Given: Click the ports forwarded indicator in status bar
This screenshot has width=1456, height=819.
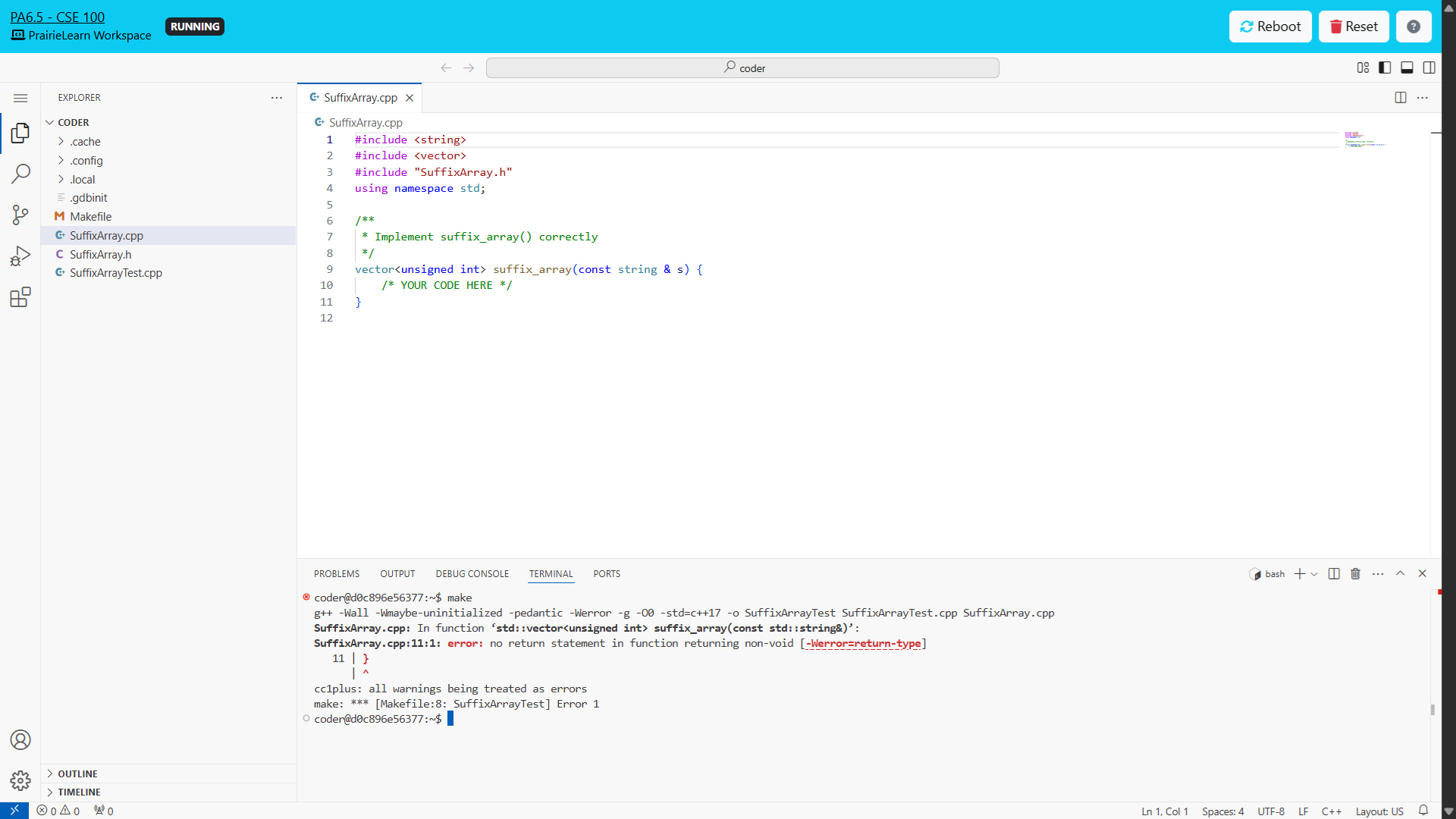Looking at the screenshot, I should tap(104, 811).
